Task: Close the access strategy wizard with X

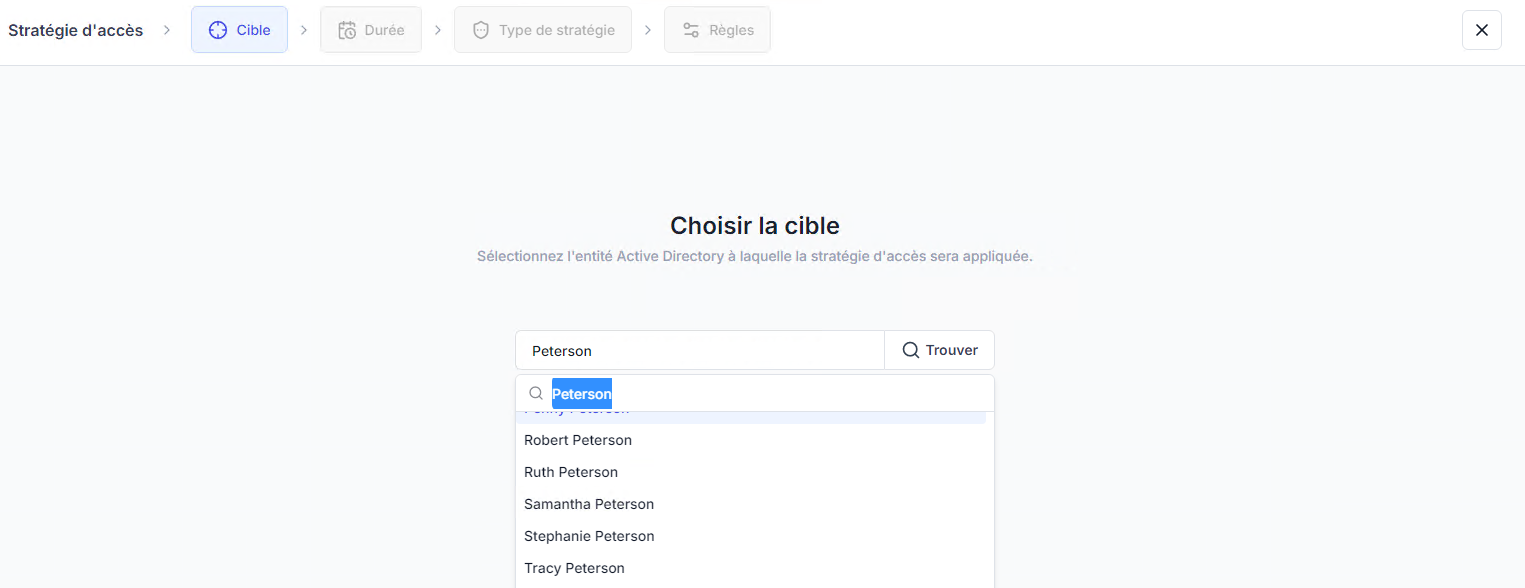Action: (x=1481, y=30)
